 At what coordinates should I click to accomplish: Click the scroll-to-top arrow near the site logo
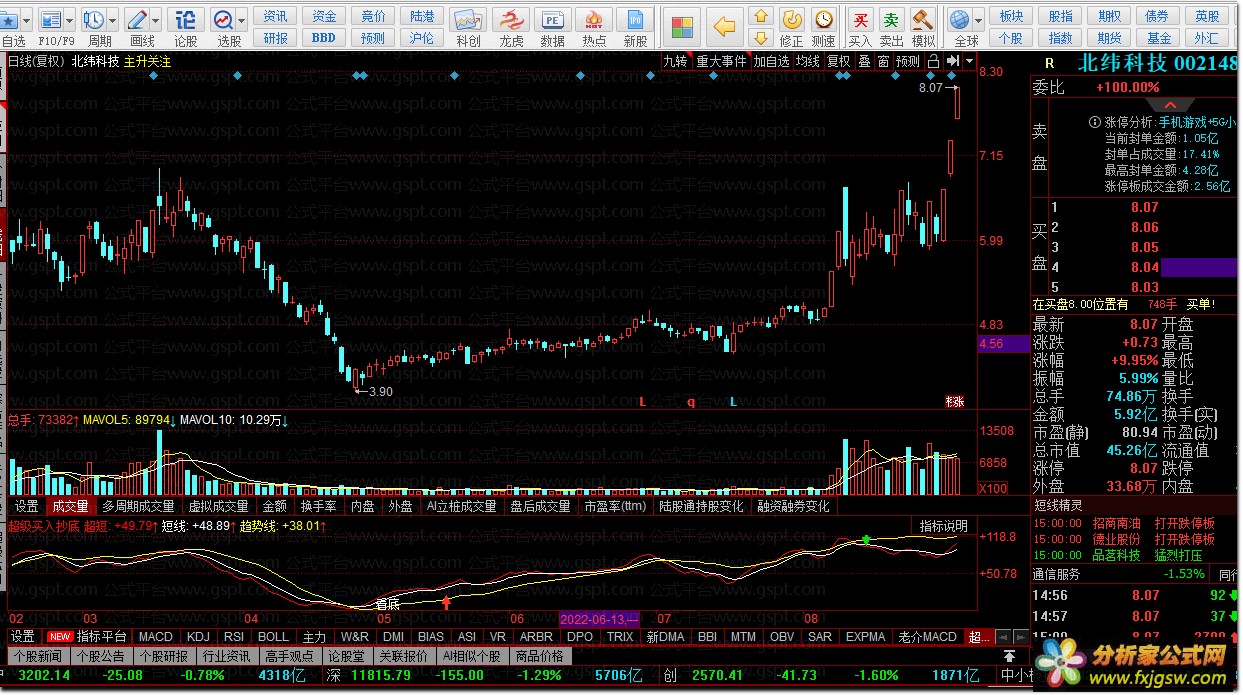1010,656
